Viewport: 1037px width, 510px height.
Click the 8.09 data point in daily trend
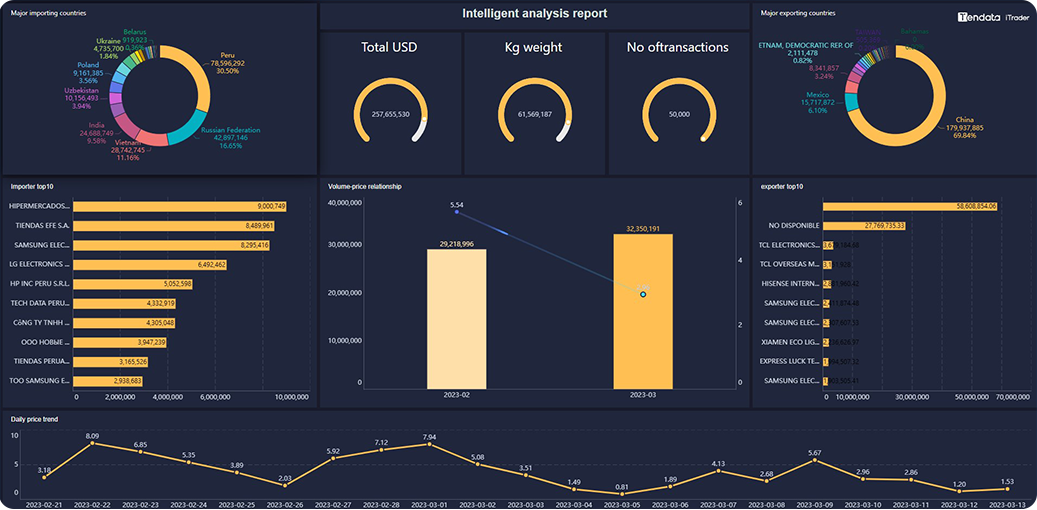coord(92,443)
